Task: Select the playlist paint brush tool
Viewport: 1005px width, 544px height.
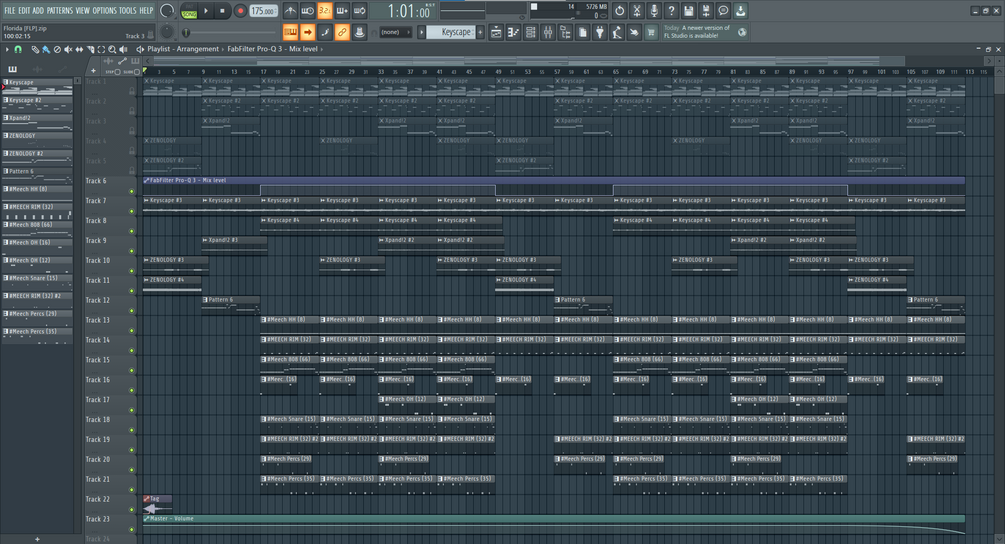Action: (46, 49)
